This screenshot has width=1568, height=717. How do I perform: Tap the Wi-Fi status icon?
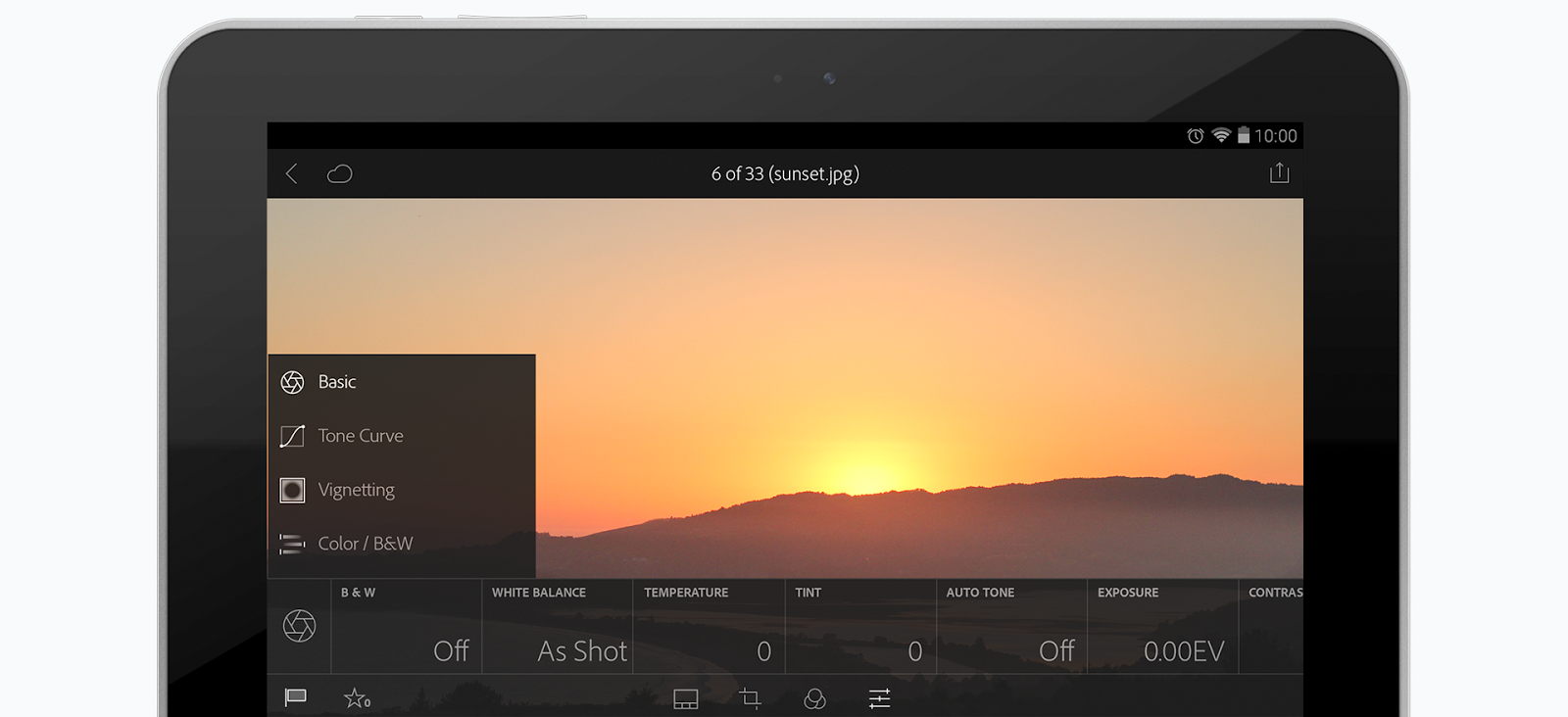click(1221, 135)
